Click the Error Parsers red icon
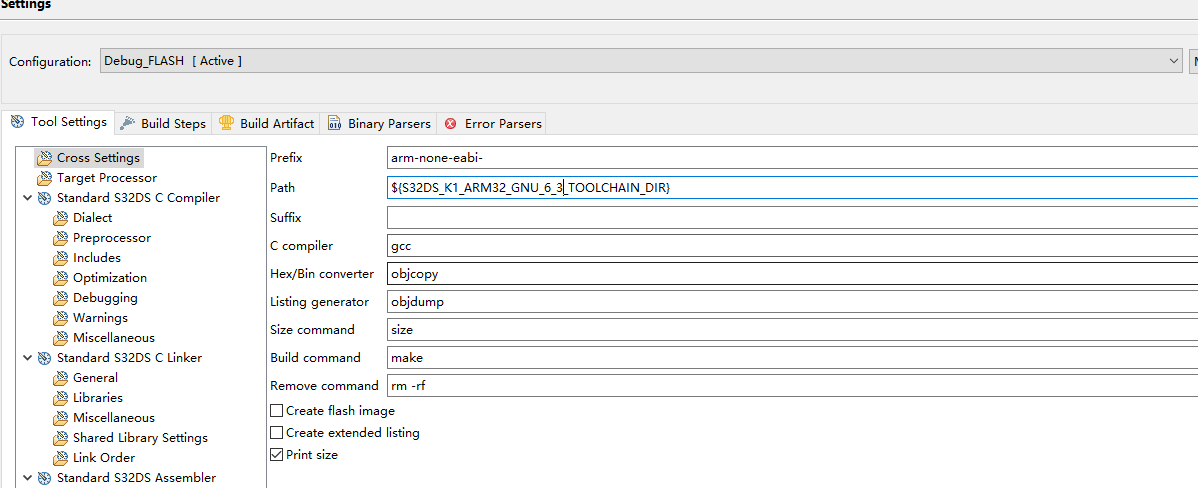 coord(451,124)
